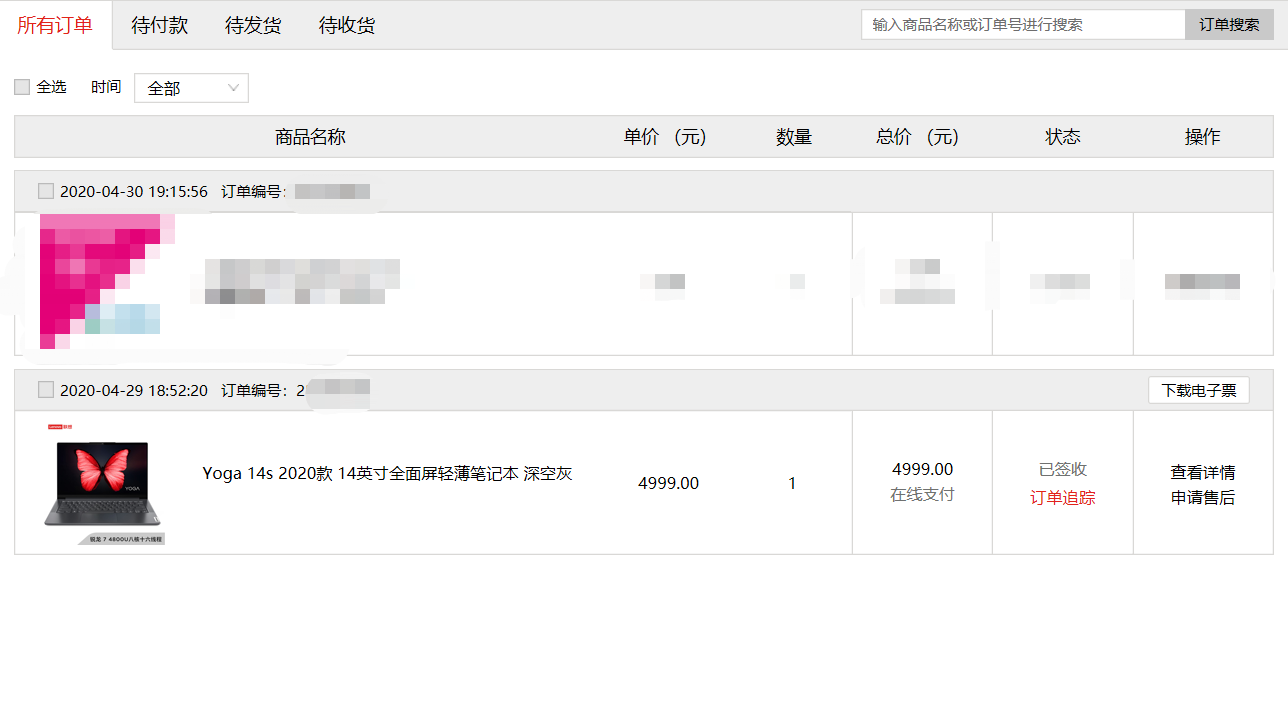
Task: Click the 状态 column header
Action: 1063,137
